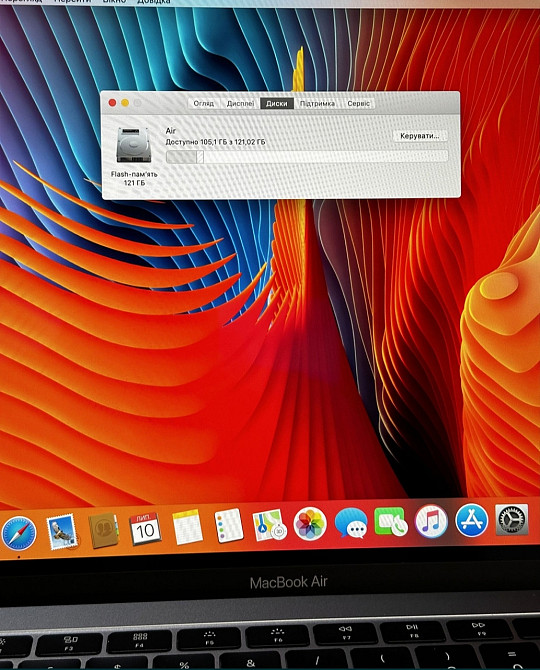Switch to the Дисплеї tab

point(240,103)
